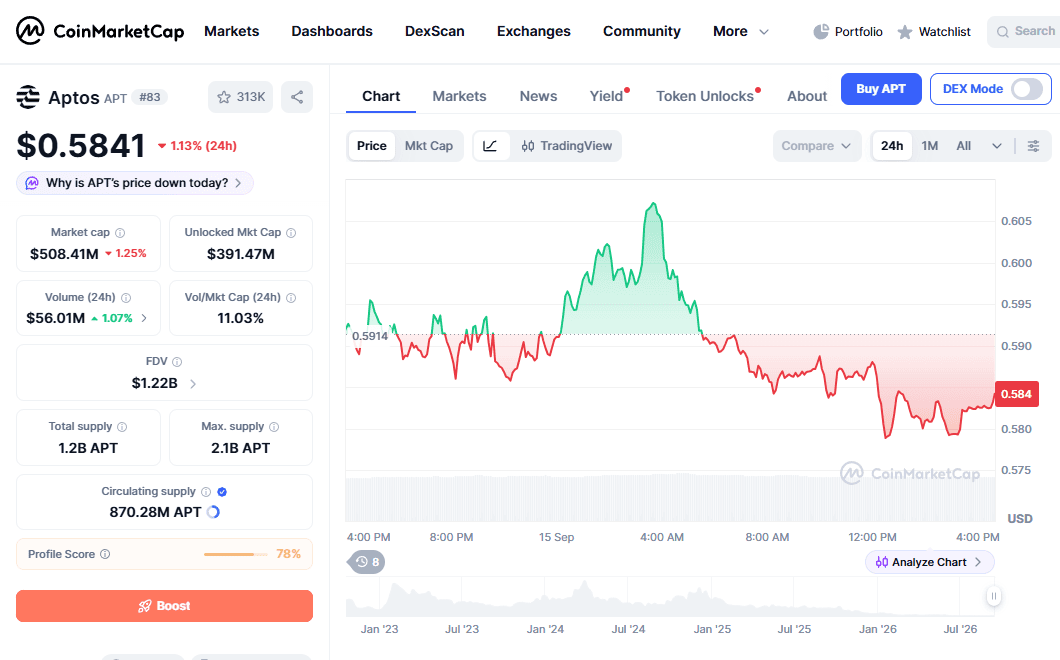1060x660 pixels.
Task: Open DexScan in the top navigation
Action: pos(435,32)
